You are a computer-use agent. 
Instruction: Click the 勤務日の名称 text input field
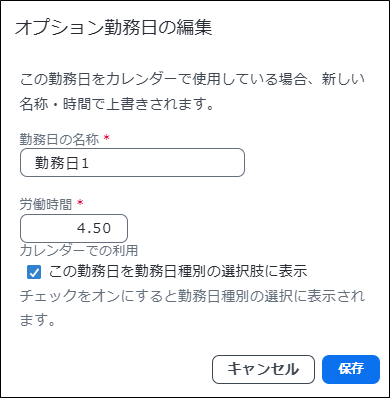[x=132, y=163]
